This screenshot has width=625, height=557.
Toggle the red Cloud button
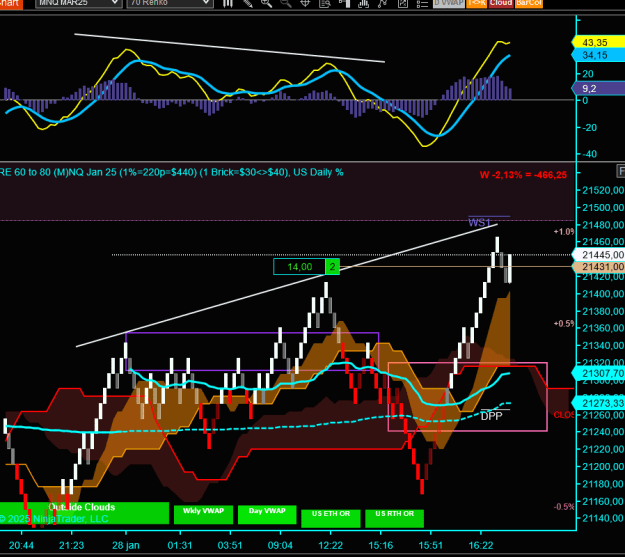pyautogui.click(x=501, y=3)
